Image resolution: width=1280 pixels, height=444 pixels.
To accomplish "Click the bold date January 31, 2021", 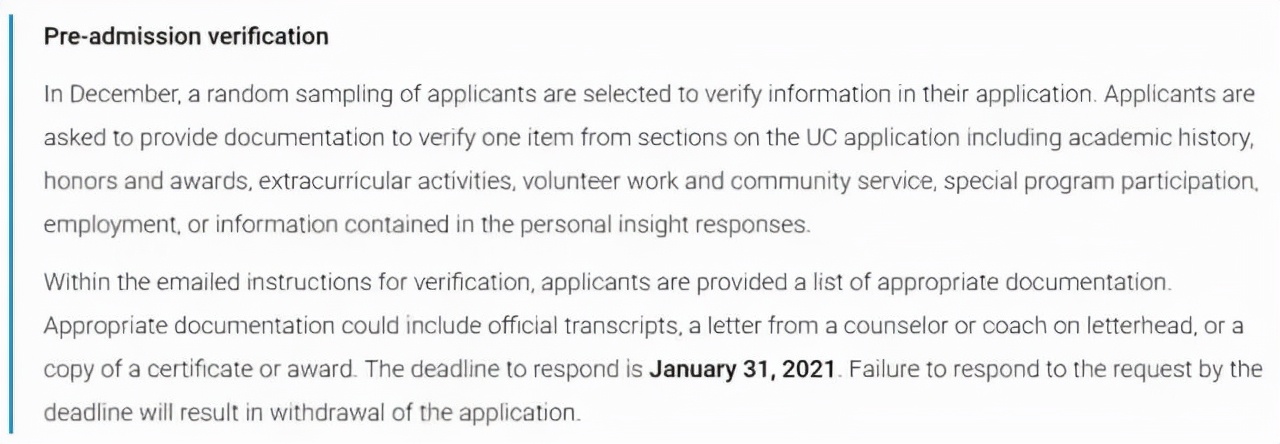I will pos(742,369).
